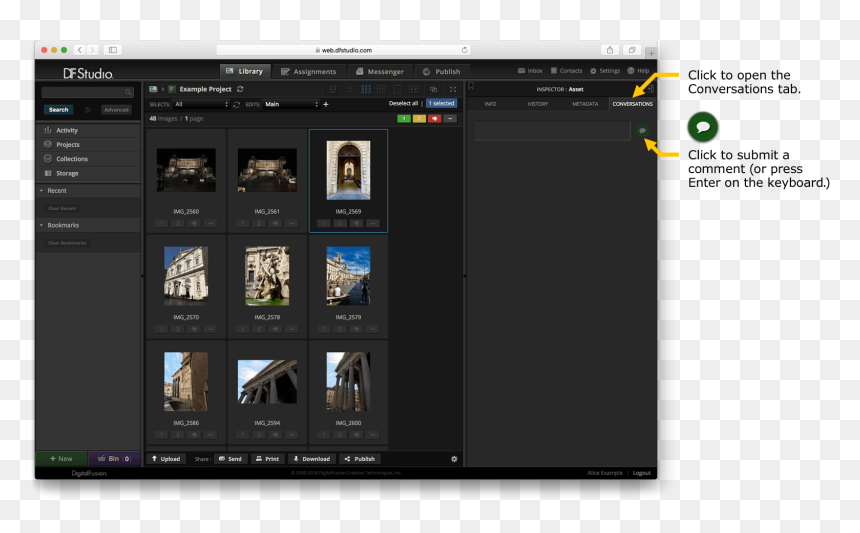Click Deselect all
This screenshot has width=860, height=533.
click(x=403, y=104)
